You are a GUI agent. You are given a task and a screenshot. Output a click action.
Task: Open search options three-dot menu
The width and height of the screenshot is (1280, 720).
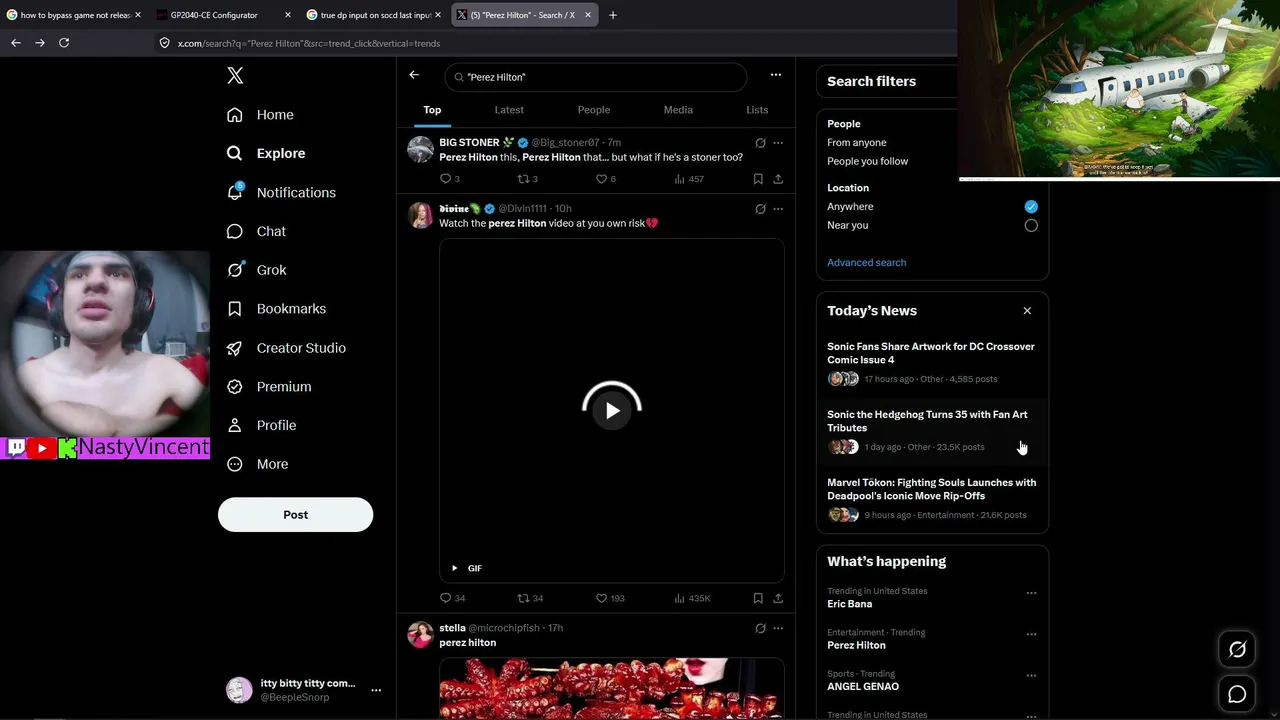point(775,75)
